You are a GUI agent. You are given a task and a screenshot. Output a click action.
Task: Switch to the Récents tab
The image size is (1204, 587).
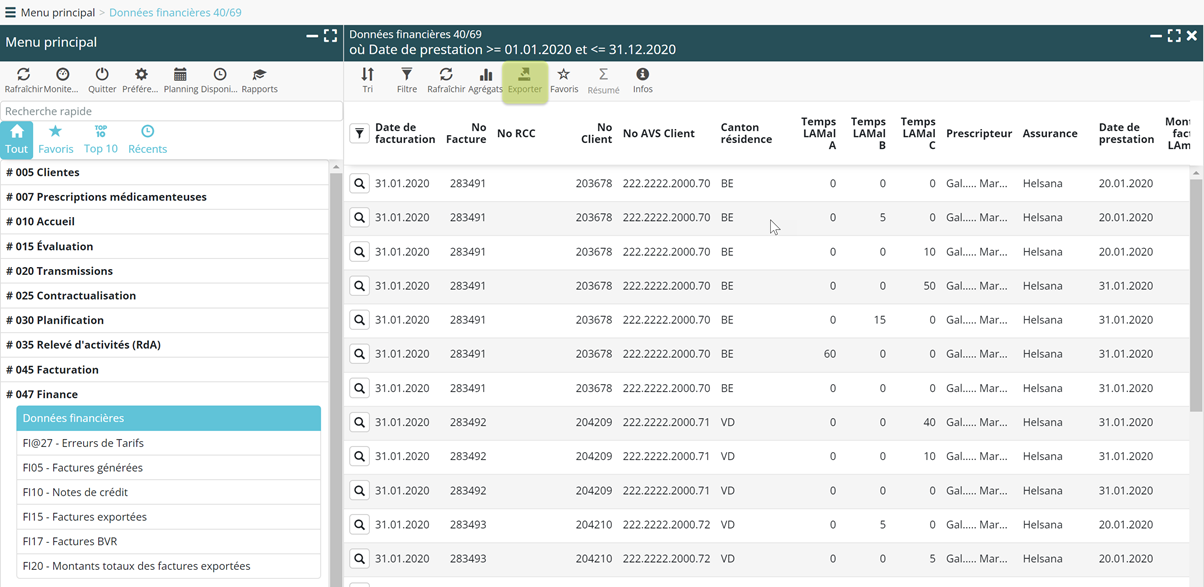(147, 140)
